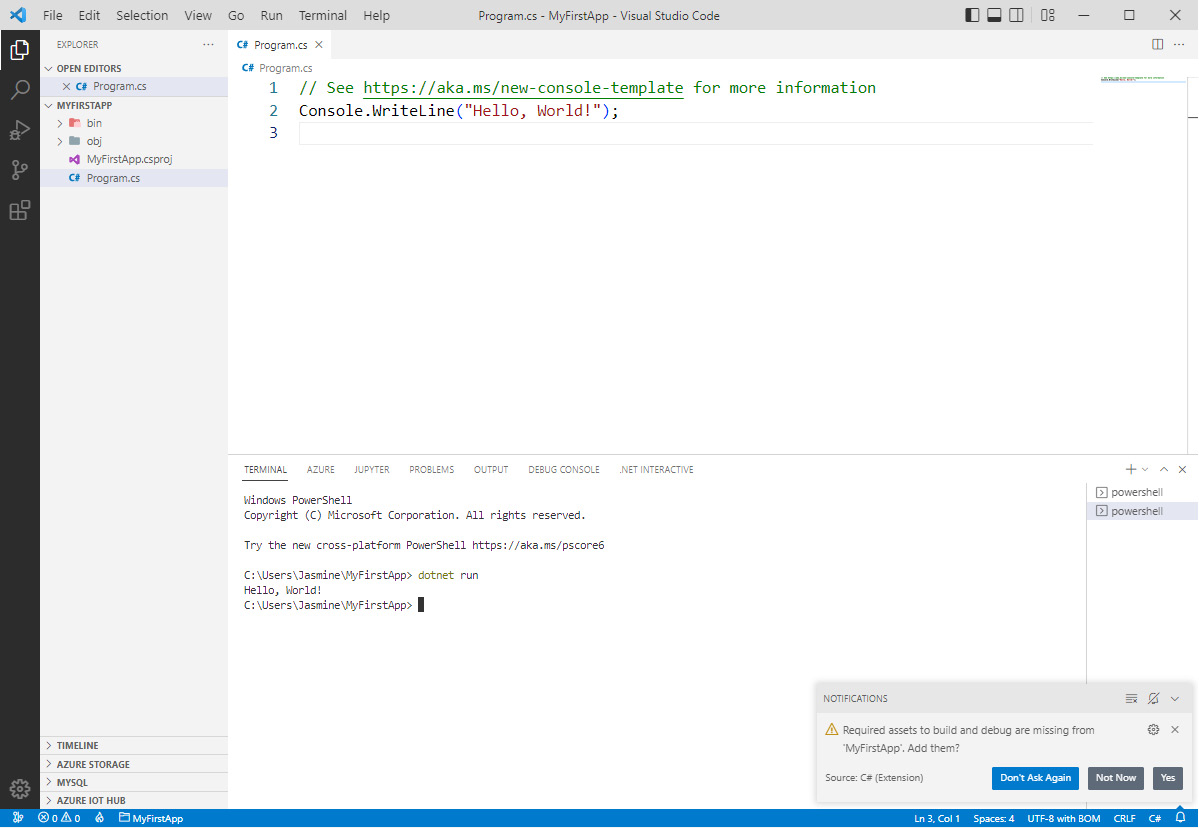Open the notification's gear settings

point(1154,729)
